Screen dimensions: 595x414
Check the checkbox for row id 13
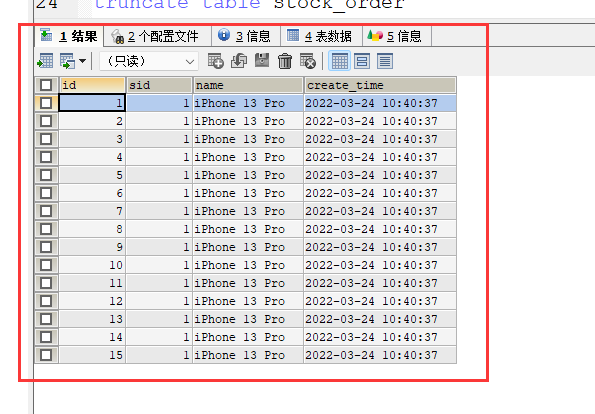46,319
